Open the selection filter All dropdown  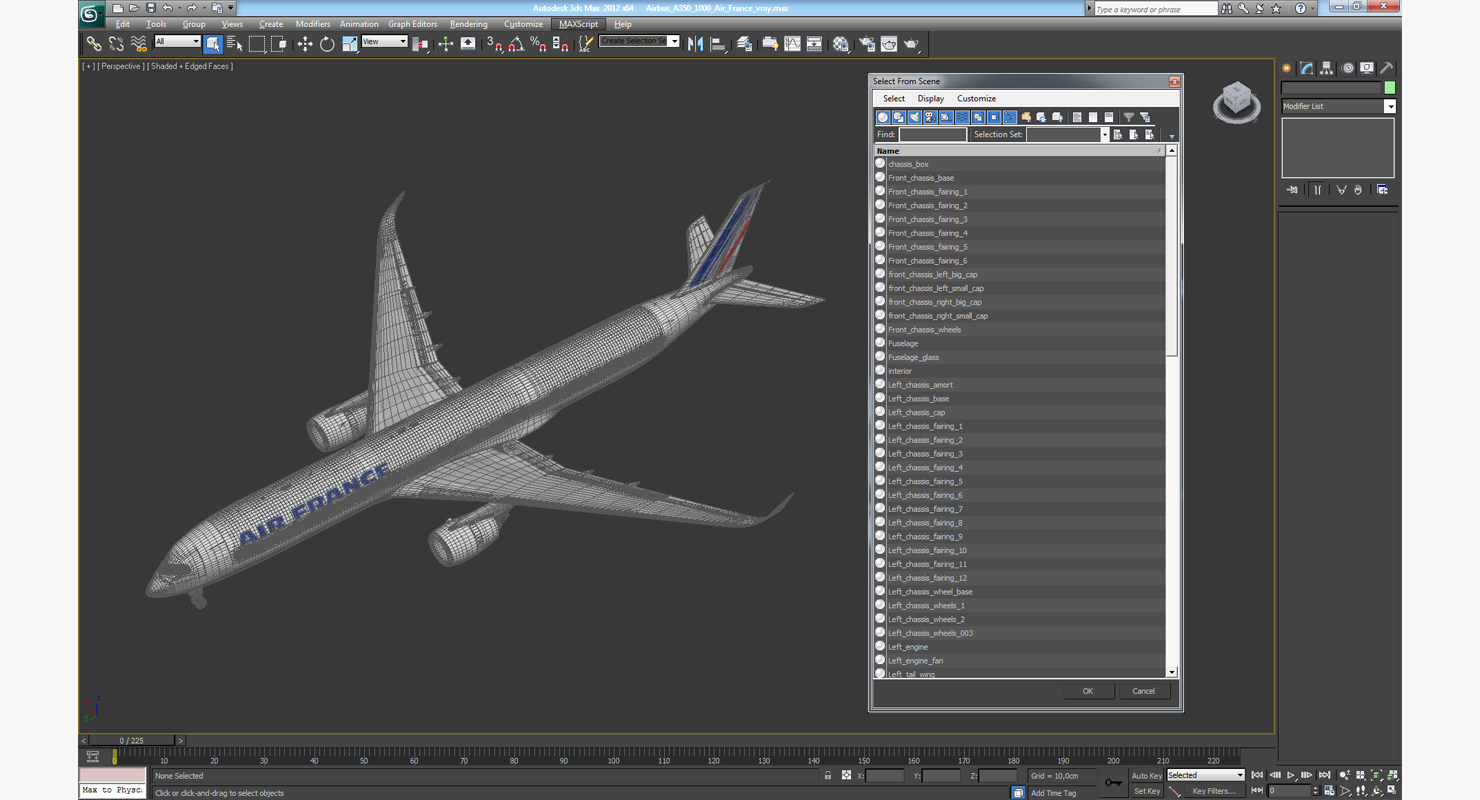(x=177, y=41)
